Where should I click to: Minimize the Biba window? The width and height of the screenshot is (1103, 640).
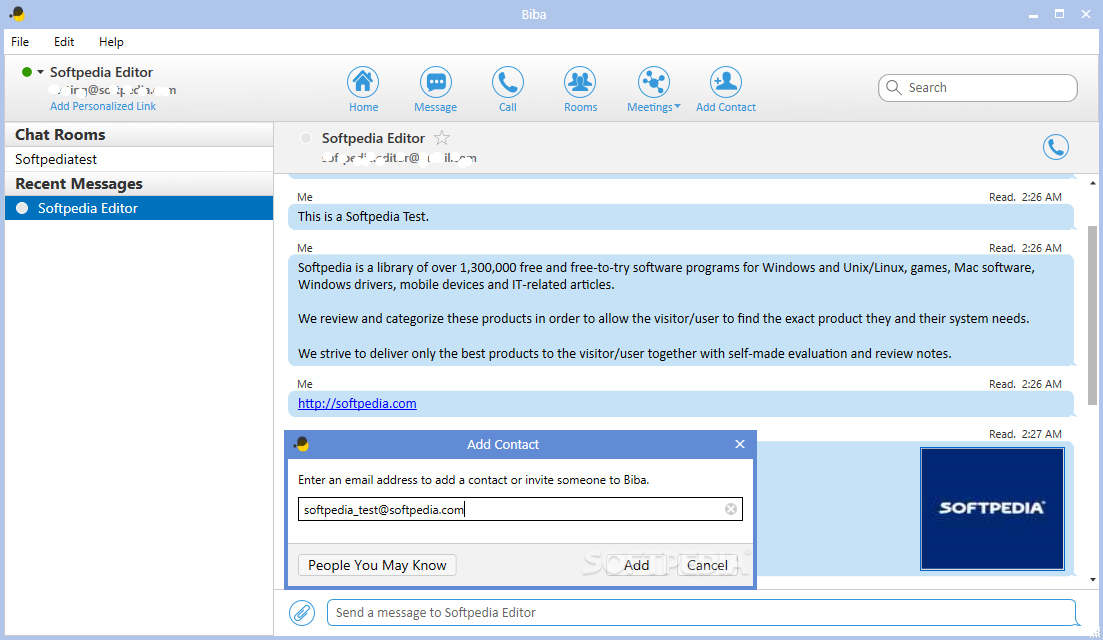[x=1033, y=14]
